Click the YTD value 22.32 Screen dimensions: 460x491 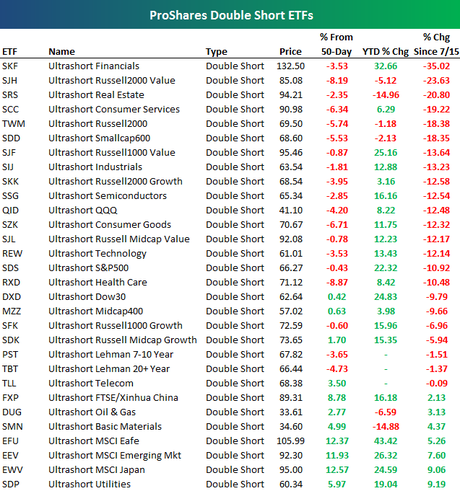tap(386, 268)
